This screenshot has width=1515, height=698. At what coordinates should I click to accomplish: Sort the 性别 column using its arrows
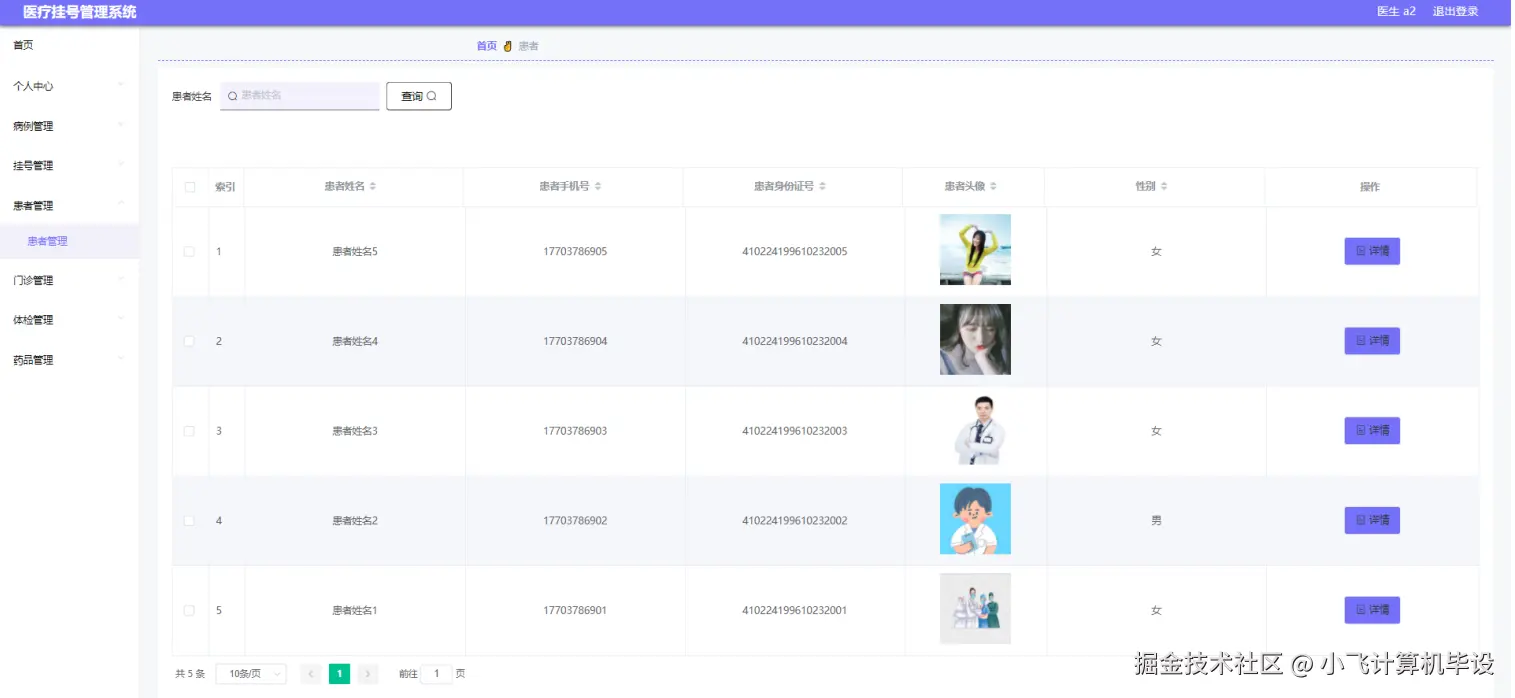click(1164, 187)
